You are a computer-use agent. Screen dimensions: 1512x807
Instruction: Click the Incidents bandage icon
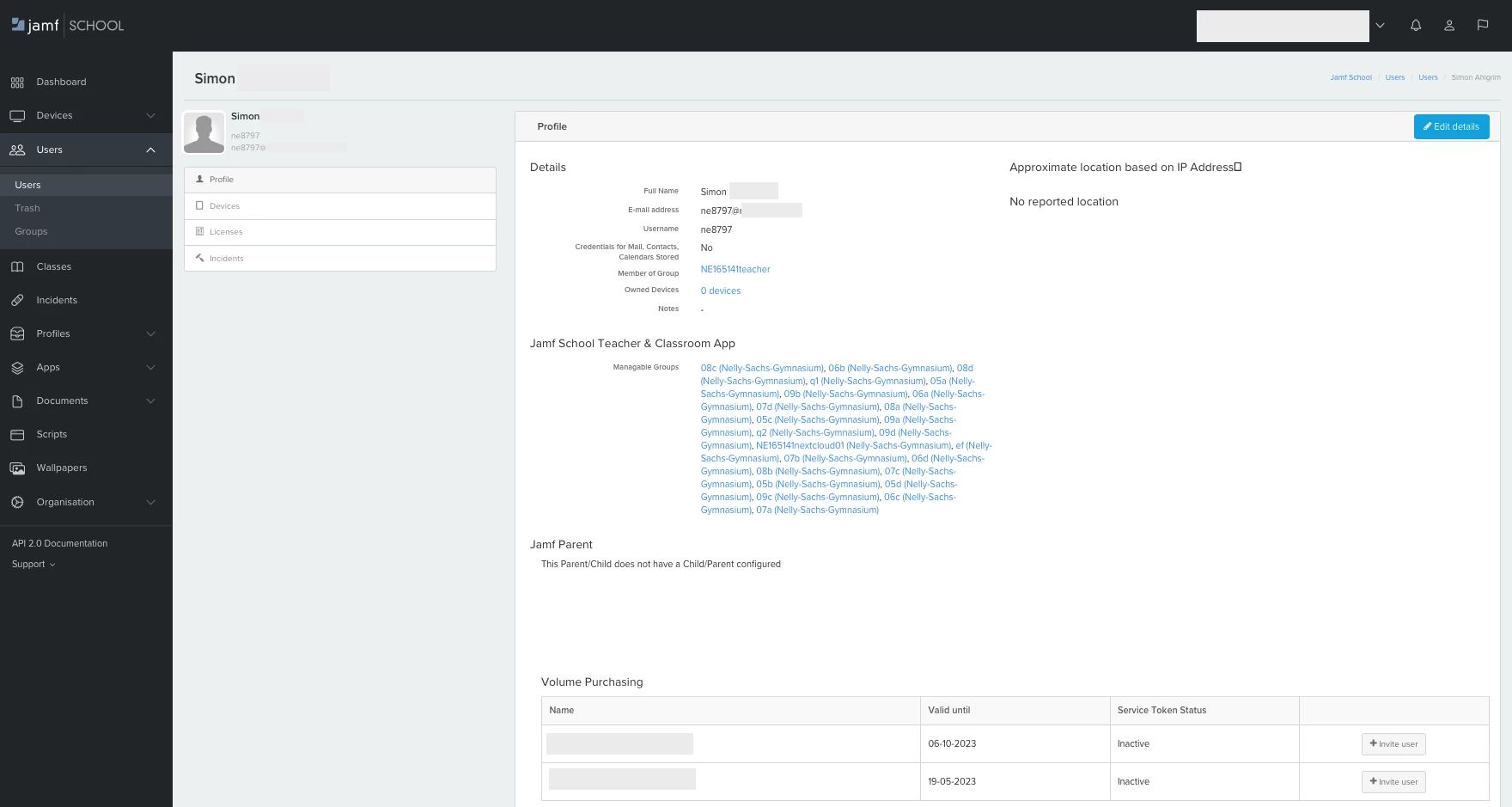17,300
